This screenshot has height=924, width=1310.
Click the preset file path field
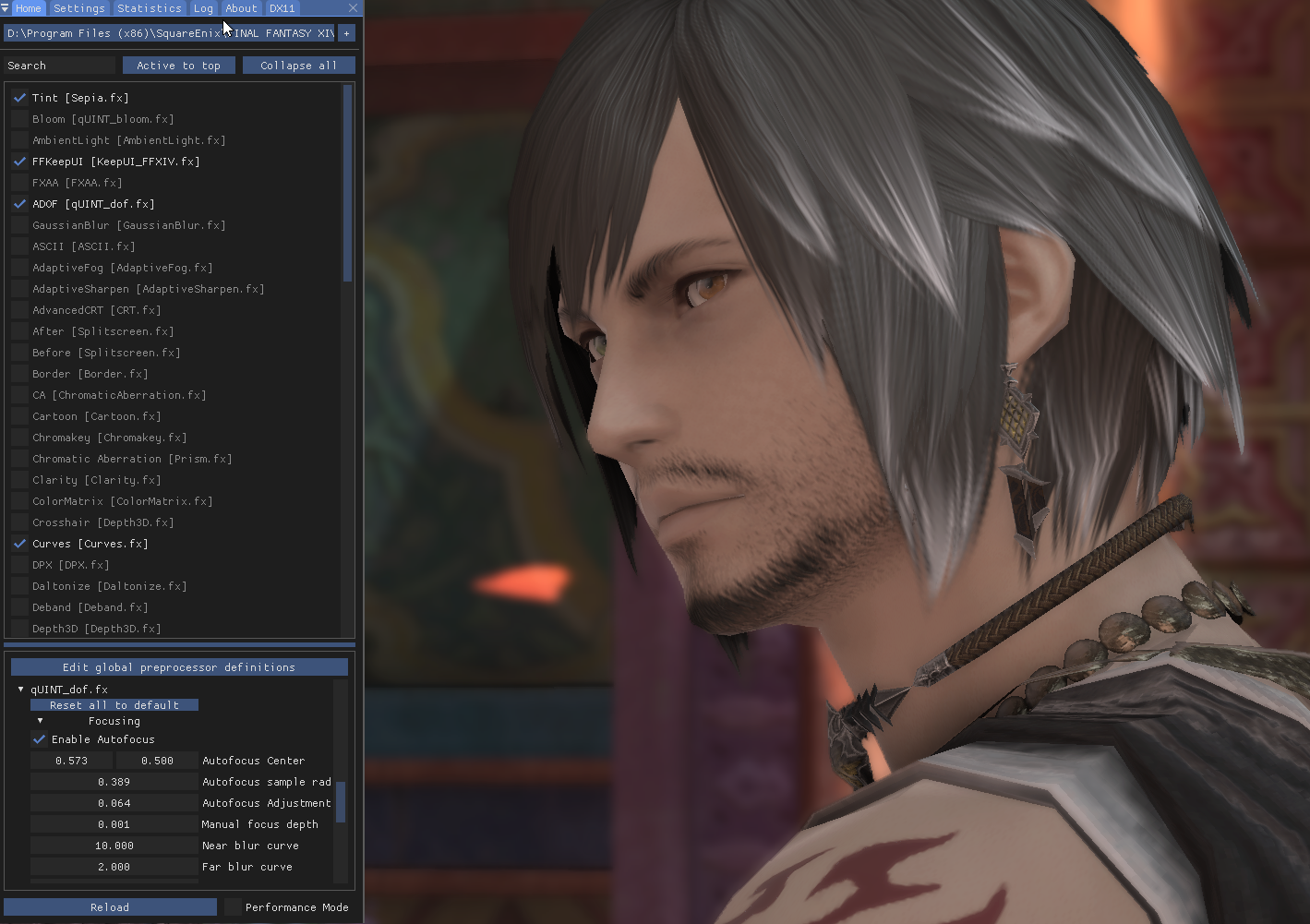click(x=169, y=33)
